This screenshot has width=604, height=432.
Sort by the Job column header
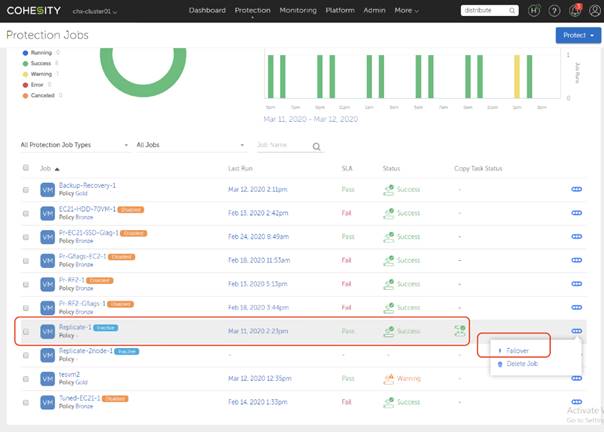pos(50,168)
